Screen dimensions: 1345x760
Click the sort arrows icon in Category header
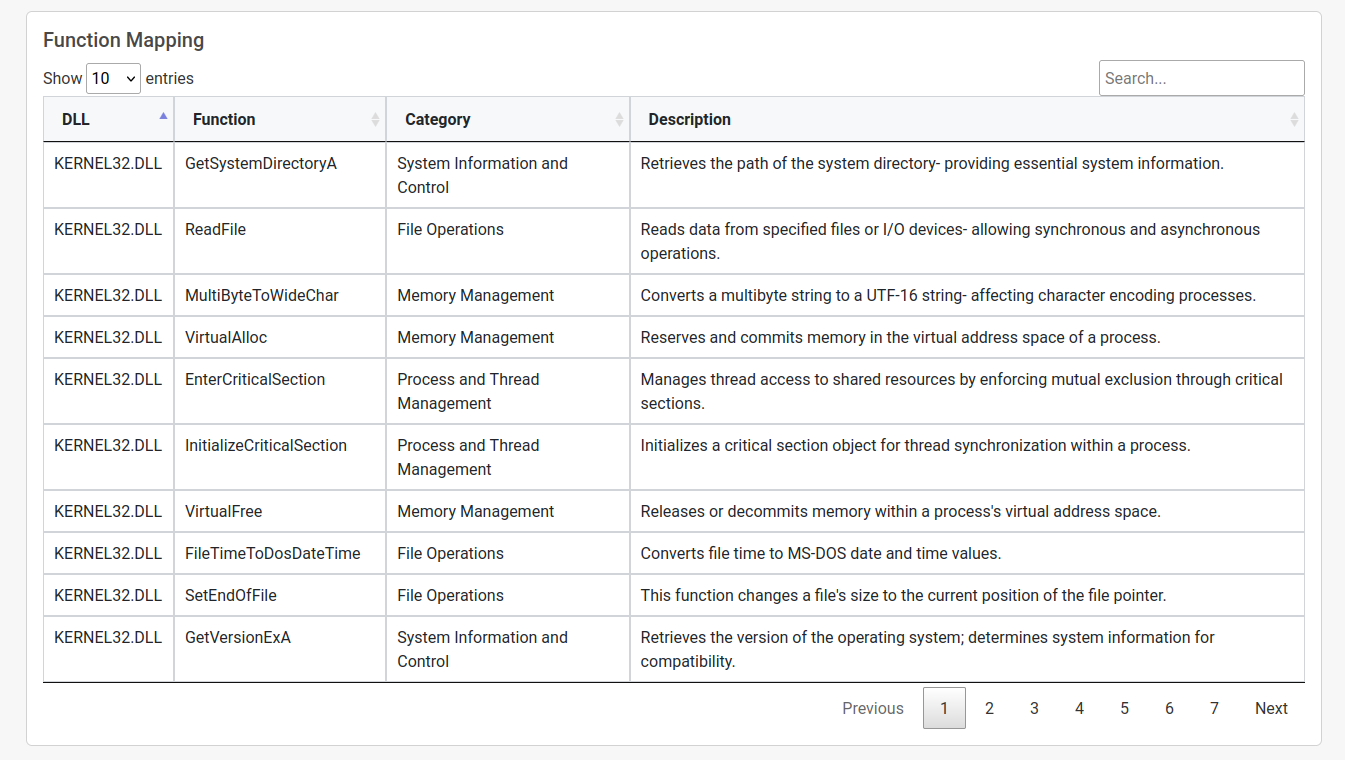[x=619, y=119]
